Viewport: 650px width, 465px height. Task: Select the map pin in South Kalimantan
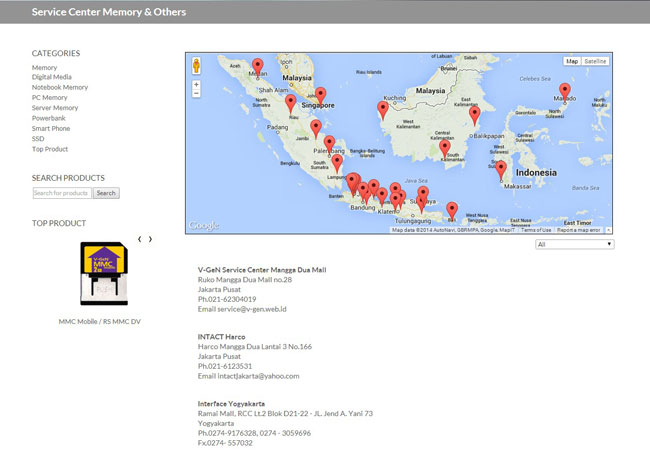[445, 149]
